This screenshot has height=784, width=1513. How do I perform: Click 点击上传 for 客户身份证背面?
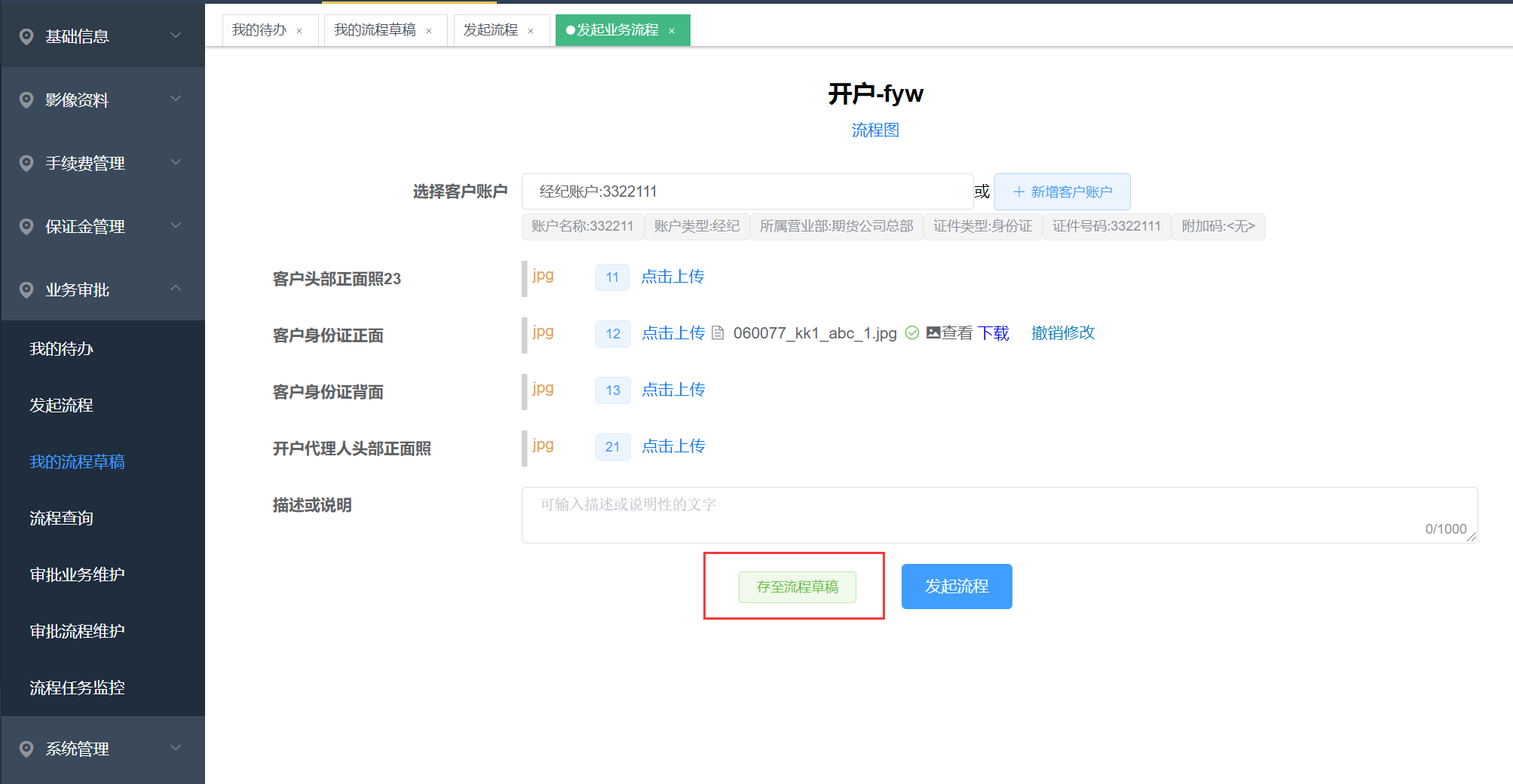click(673, 390)
